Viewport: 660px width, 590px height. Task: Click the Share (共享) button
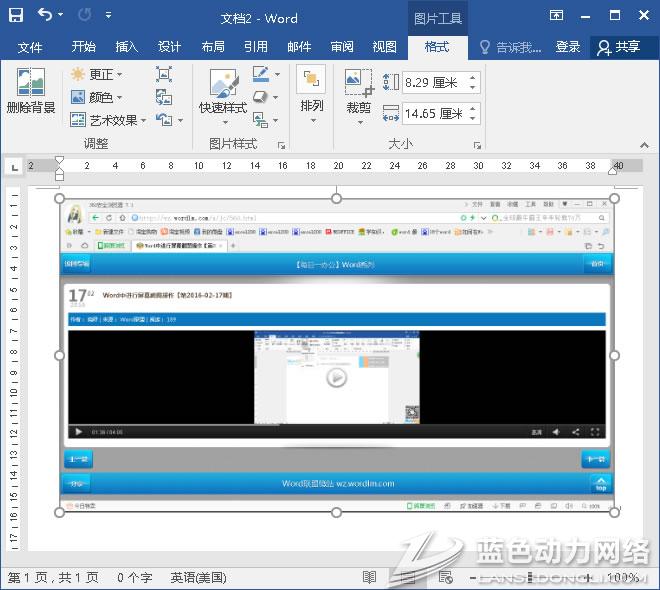618,47
